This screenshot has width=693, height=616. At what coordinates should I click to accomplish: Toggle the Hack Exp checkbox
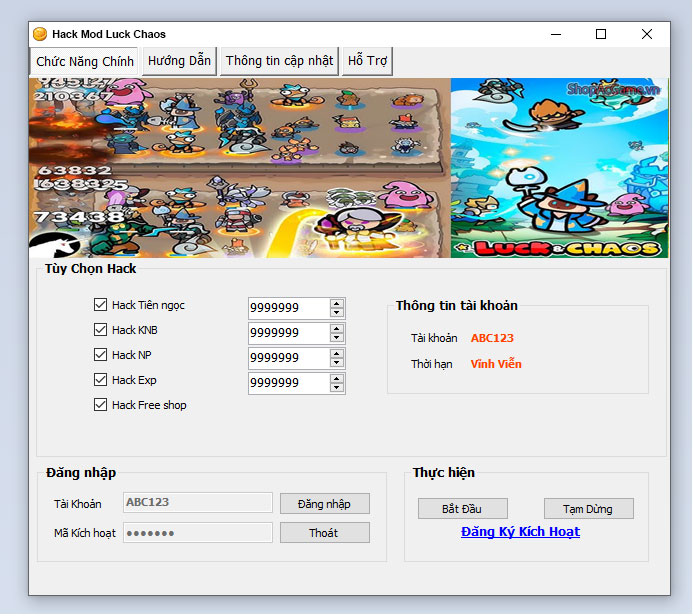100,380
